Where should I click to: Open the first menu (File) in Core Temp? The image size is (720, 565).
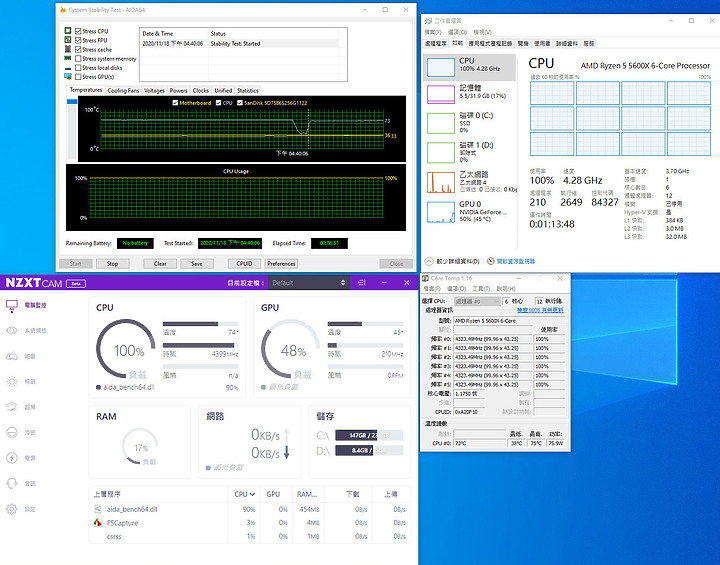pyautogui.click(x=432, y=289)
